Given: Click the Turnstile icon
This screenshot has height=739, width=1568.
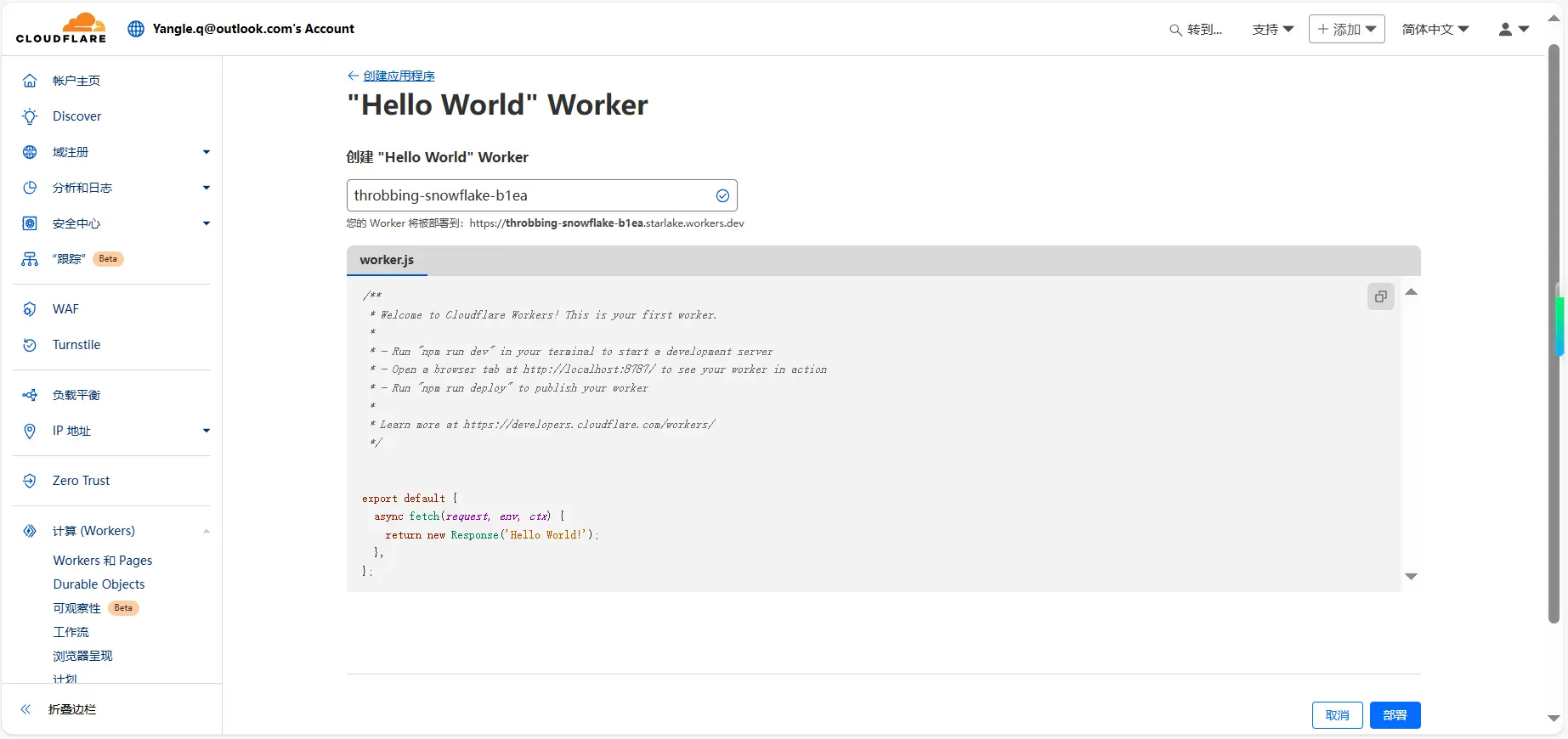Looking at the screenshot, I should coord(30,345).
